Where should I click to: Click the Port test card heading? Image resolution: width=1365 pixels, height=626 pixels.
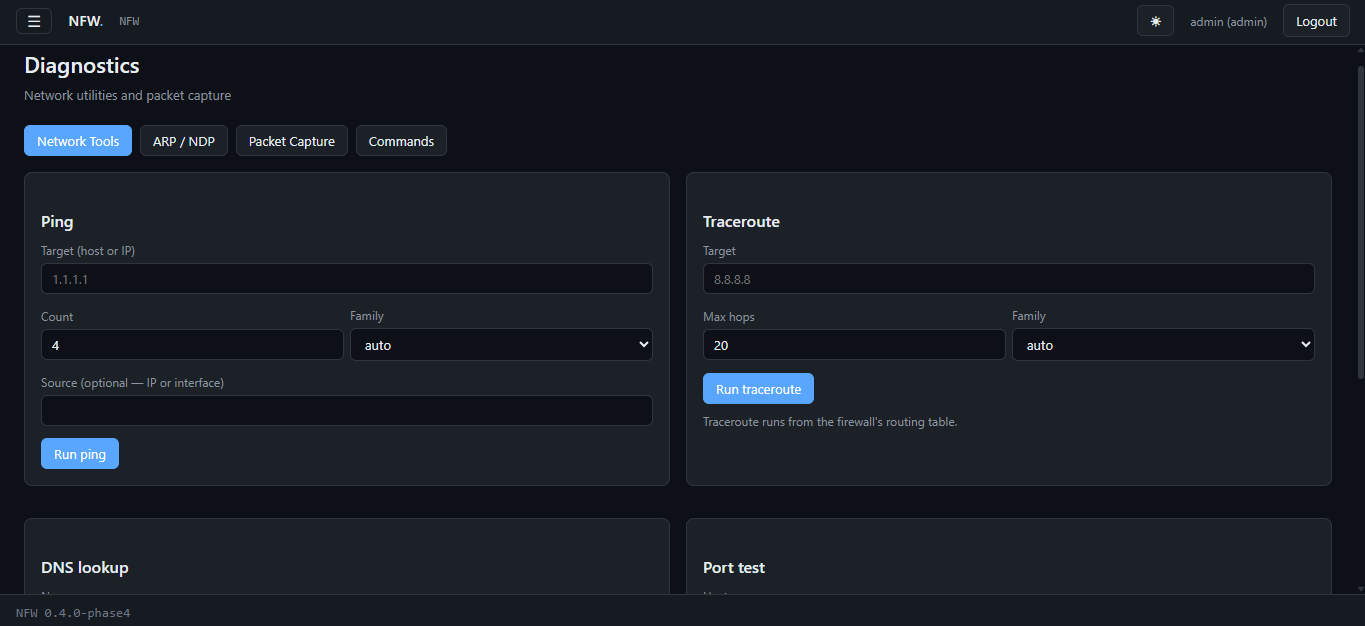point(734,567)
